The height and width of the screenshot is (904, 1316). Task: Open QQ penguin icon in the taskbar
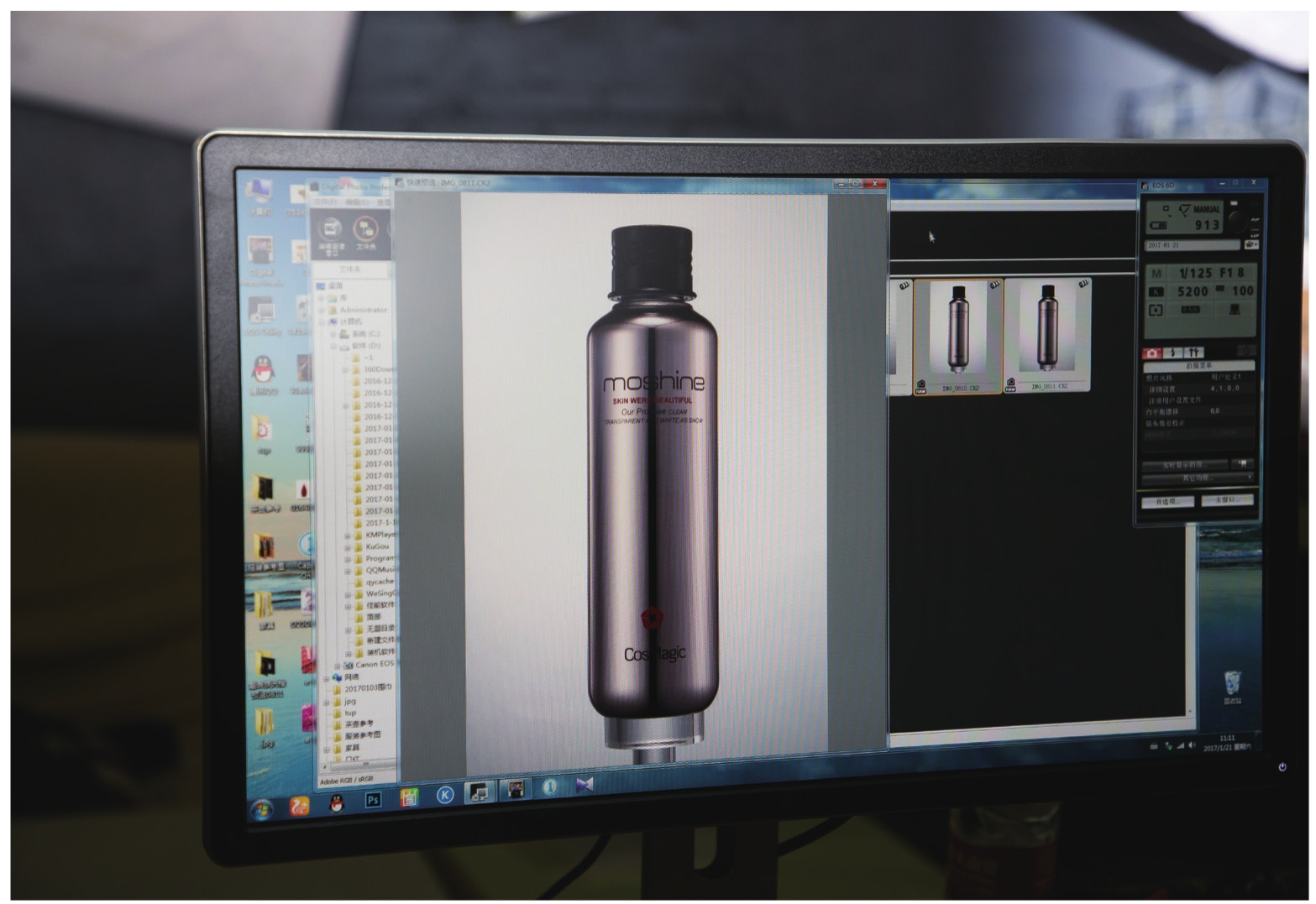(x=337, y=803)
